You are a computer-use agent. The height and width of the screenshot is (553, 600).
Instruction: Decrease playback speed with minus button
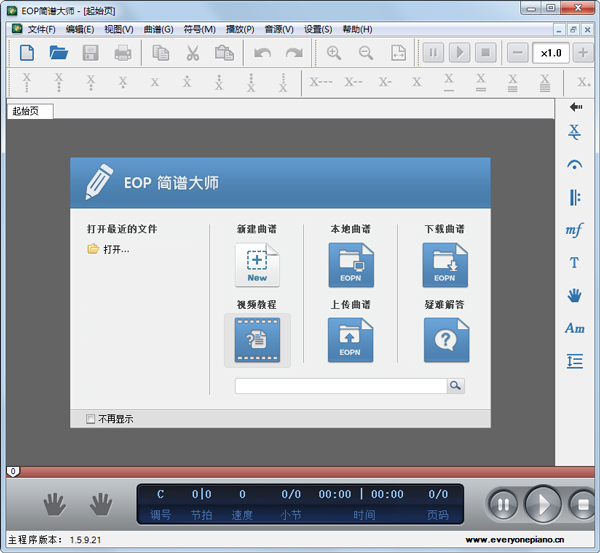click(x=518, y=52)
